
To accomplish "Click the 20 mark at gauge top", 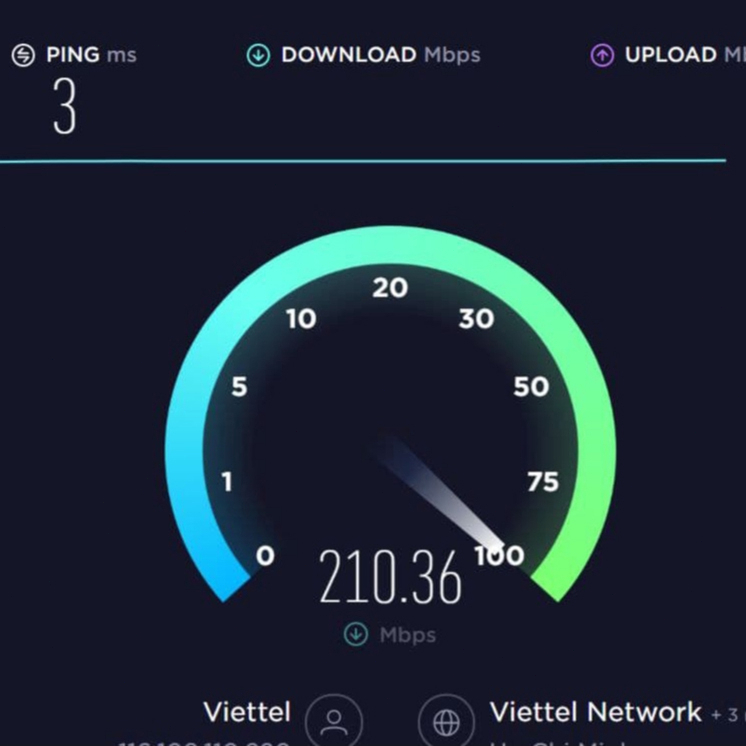I will 390,288.
